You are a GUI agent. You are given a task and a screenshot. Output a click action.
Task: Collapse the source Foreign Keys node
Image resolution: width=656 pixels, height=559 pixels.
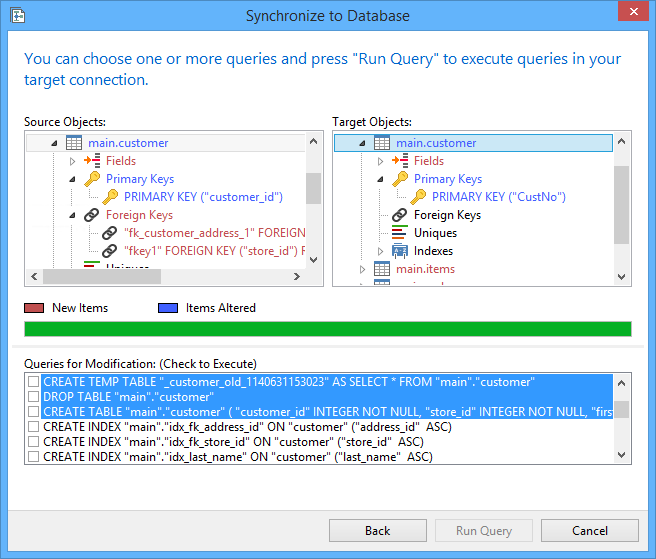pos(72,215)
